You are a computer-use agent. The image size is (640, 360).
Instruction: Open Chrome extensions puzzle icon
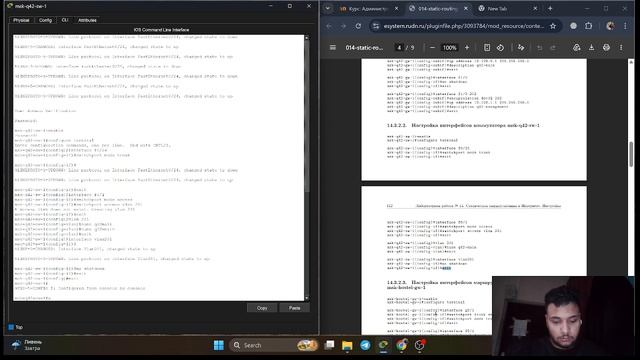tap(589, 26)
